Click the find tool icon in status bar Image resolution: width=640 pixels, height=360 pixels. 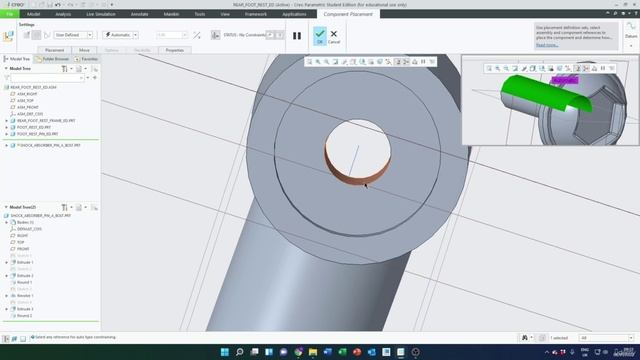[525, 338]
